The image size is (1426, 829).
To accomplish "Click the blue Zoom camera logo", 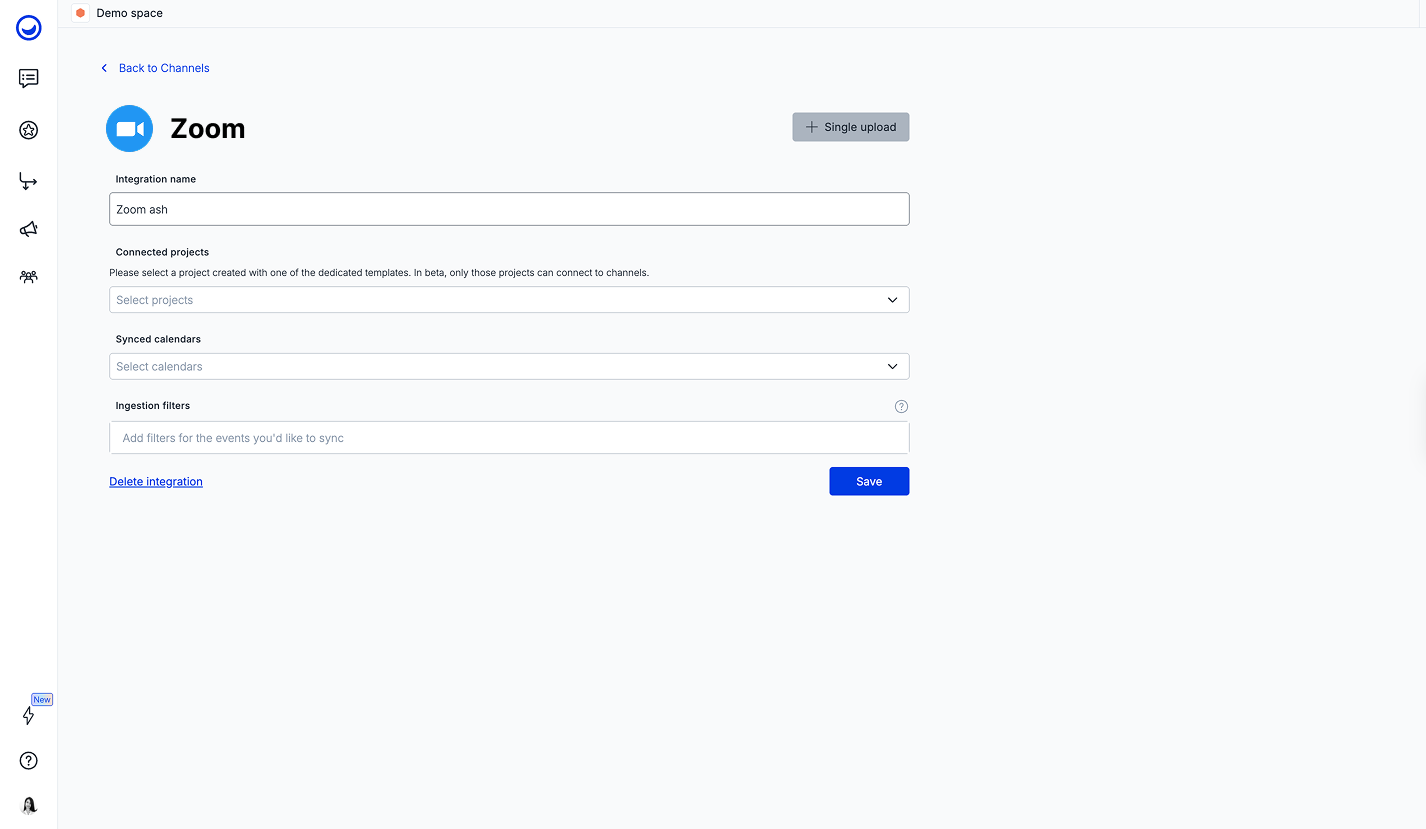I will click(x=130, y=129).
